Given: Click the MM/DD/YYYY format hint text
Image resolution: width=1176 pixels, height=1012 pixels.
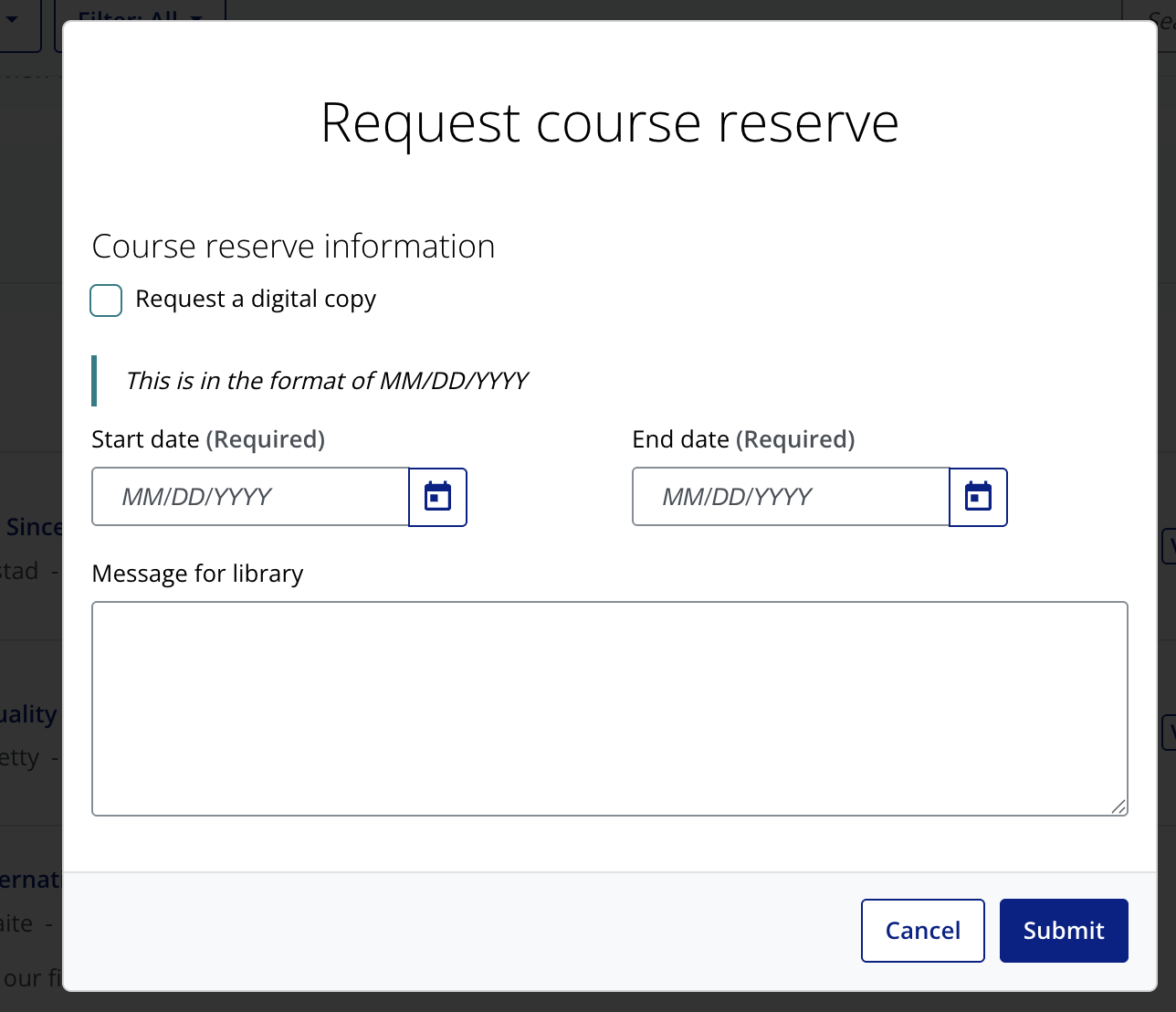Looking at the screenshot, I should pos(327,381).
